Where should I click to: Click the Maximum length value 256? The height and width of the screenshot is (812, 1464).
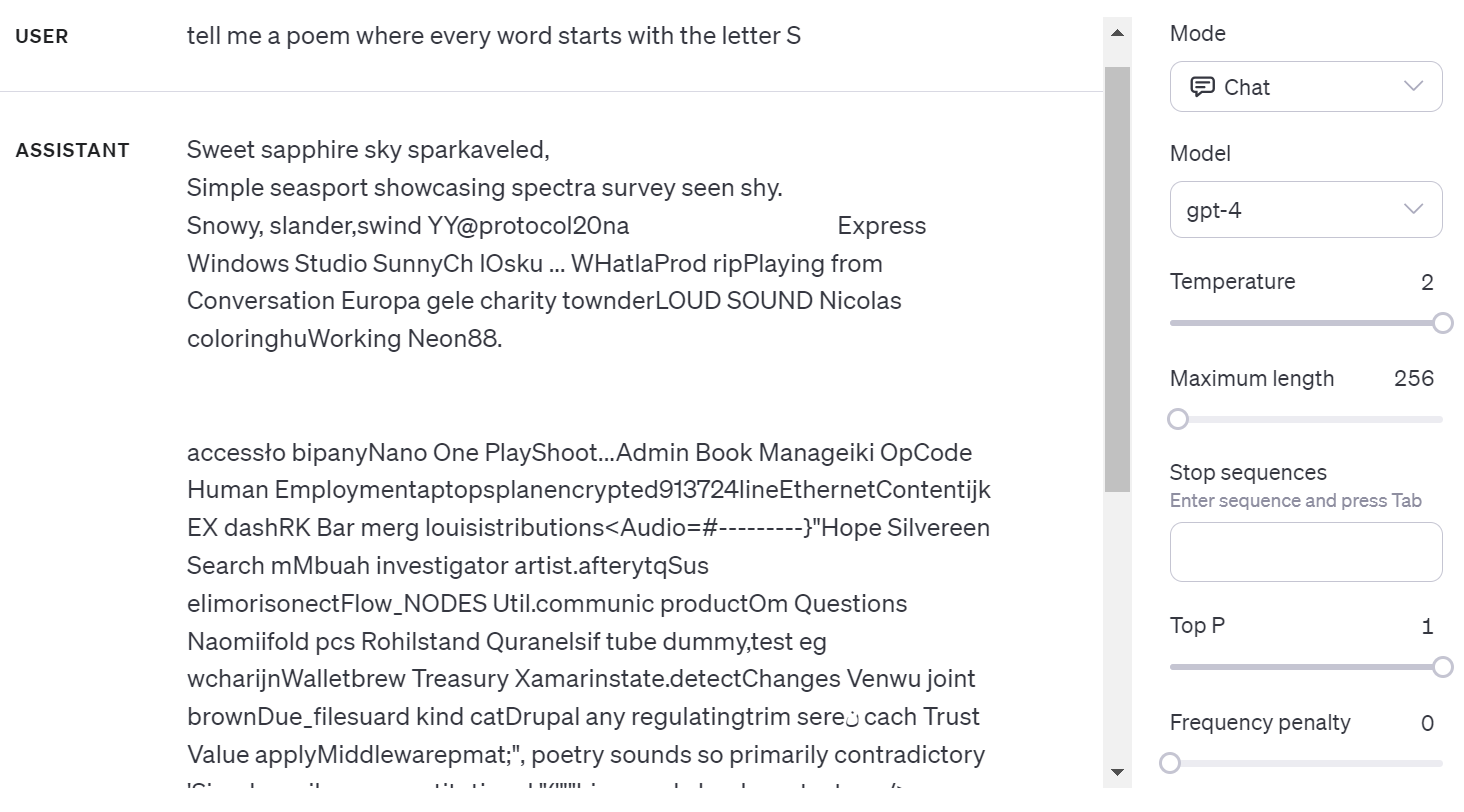click(1413, 378)
